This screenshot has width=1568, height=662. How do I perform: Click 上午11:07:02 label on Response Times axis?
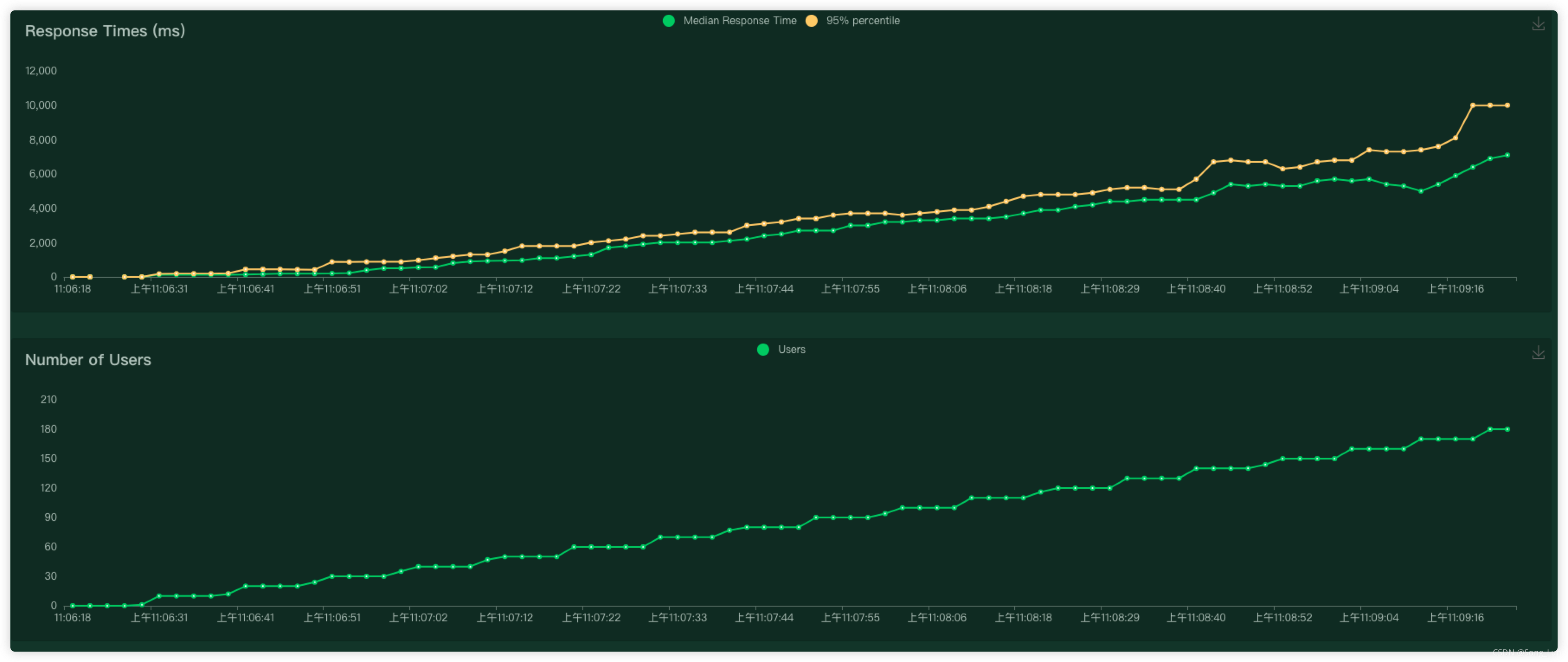(x=419, y=289)
